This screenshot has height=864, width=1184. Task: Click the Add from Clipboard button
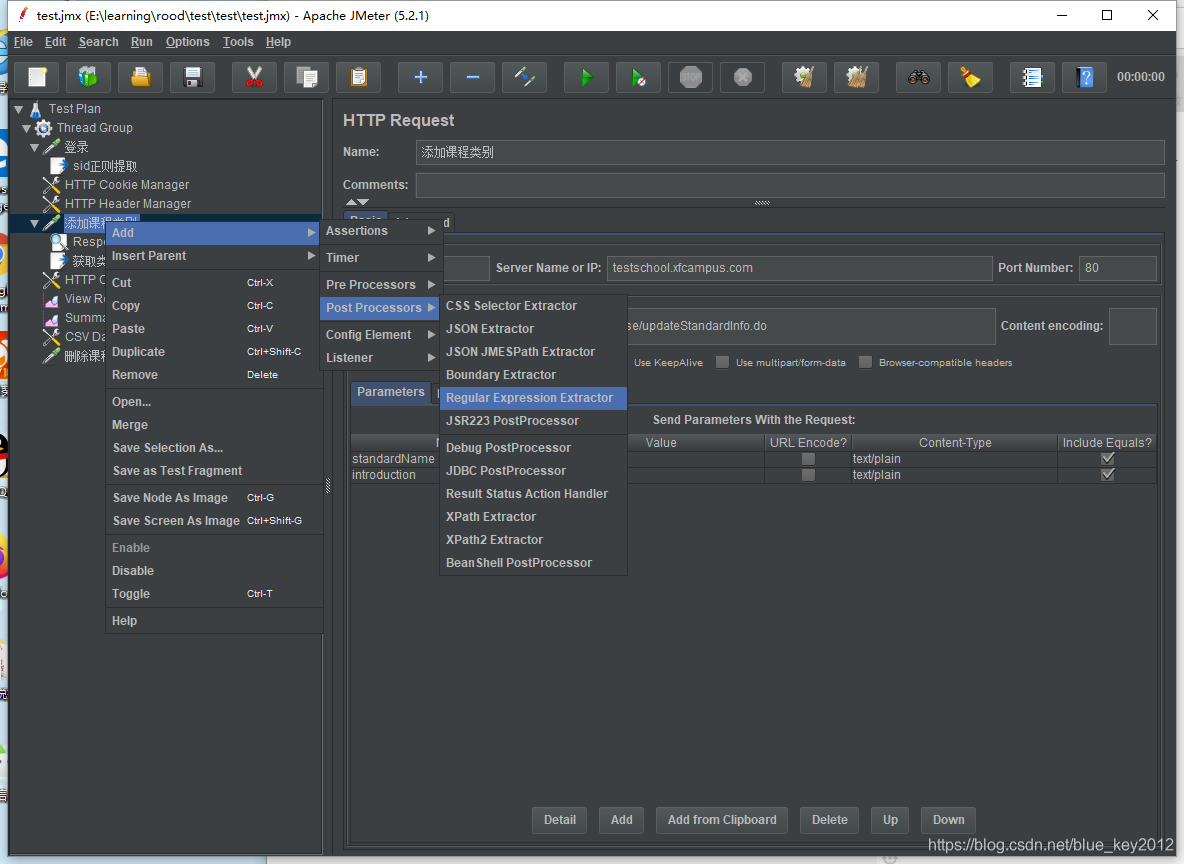tap(722, 820)
